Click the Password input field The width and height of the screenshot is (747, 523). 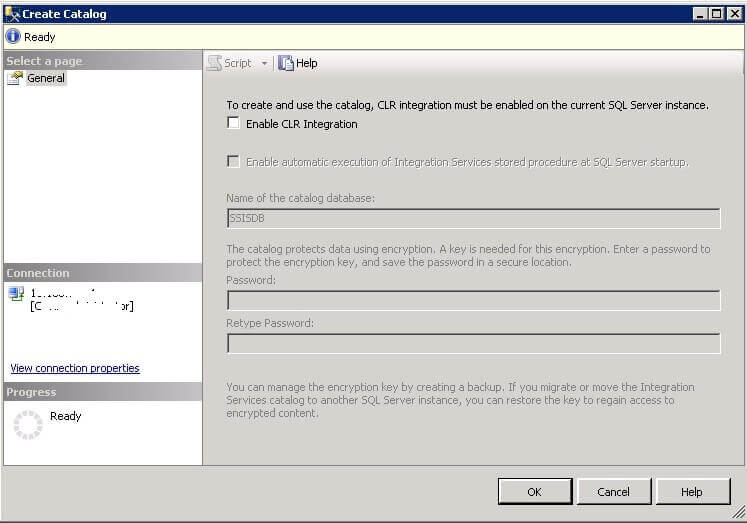click(x=474, y=301)
